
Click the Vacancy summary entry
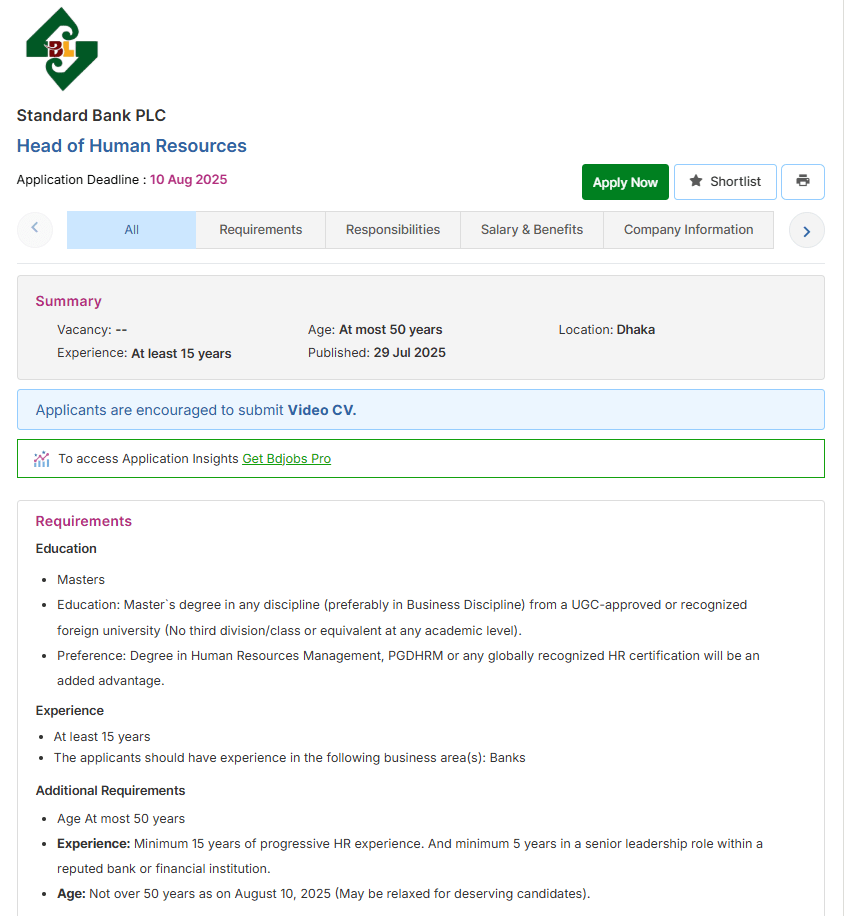pyautogui.click(x=92, y=329)
